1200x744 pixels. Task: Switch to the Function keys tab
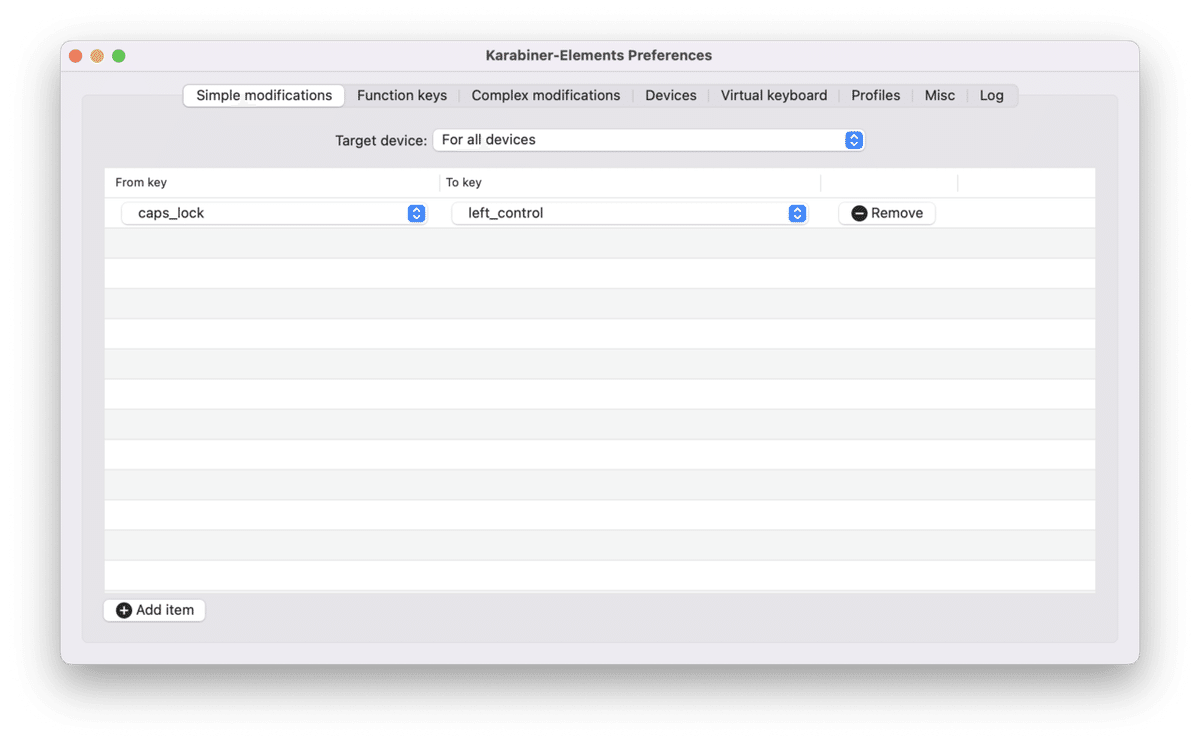pyautogui.click(x=402, y=95)
